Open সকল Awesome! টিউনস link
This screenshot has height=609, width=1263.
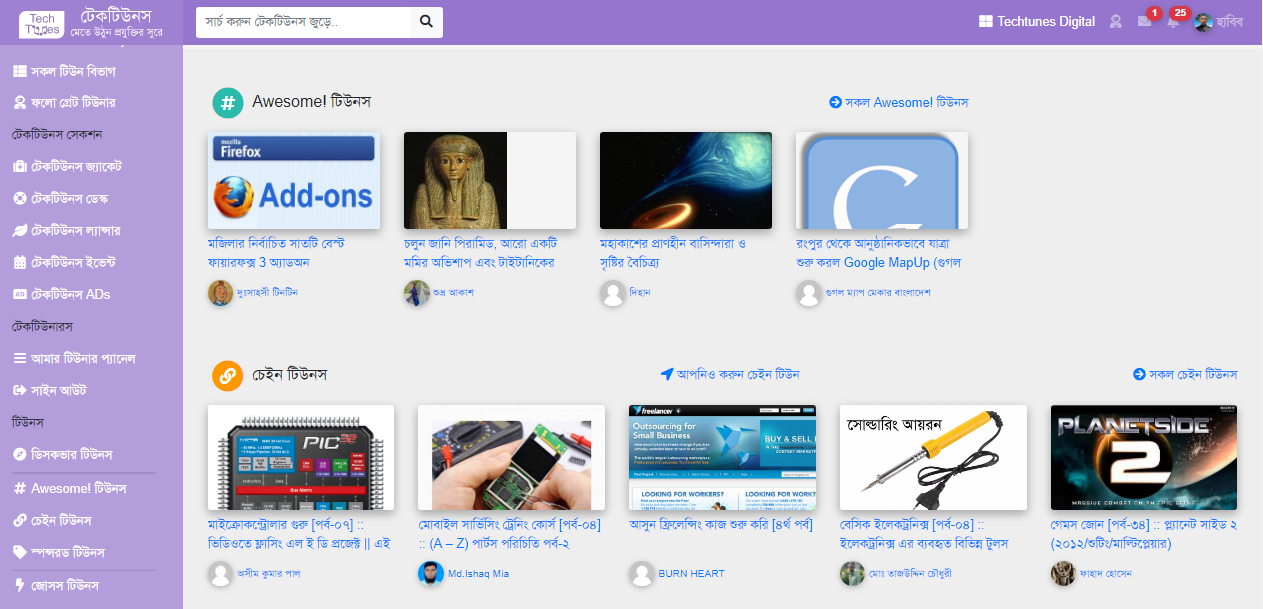[899, 102]
